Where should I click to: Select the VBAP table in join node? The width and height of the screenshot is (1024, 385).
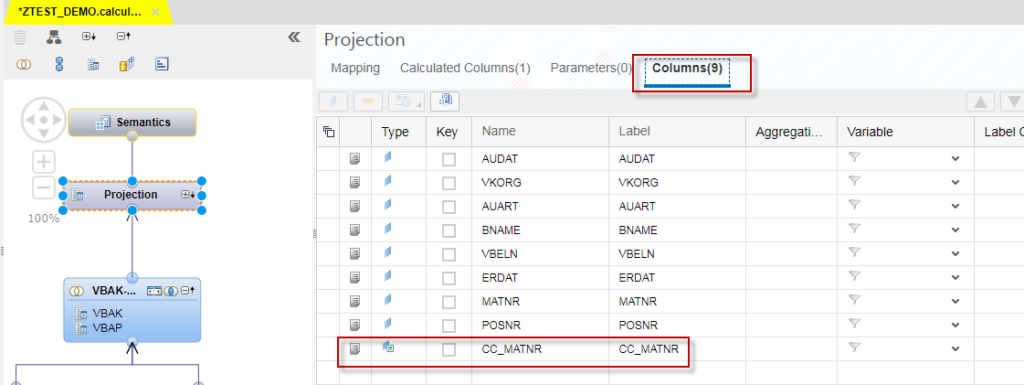pyautogui.click(x=107, y=328)
